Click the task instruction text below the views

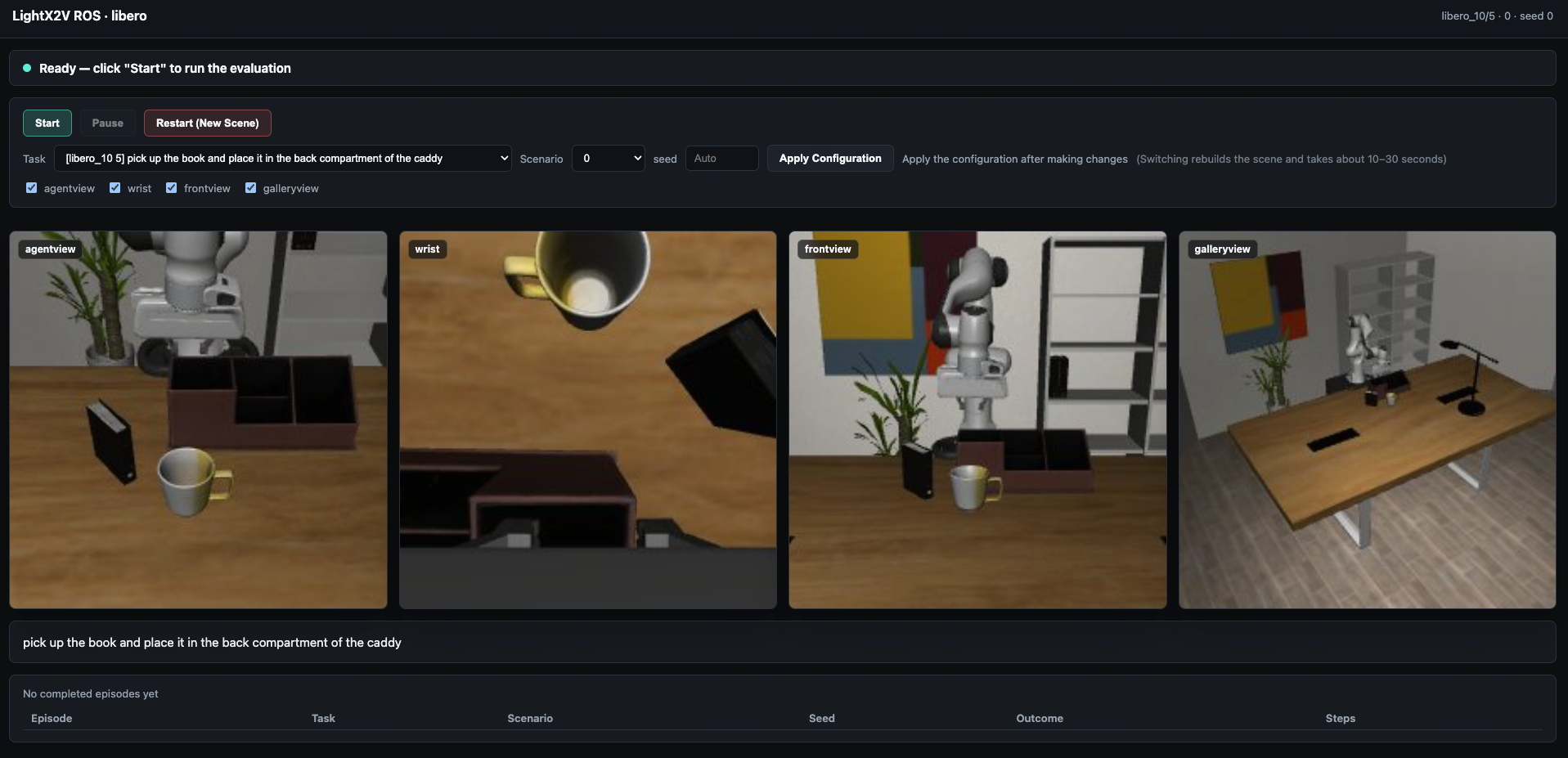tap(212, 643)
